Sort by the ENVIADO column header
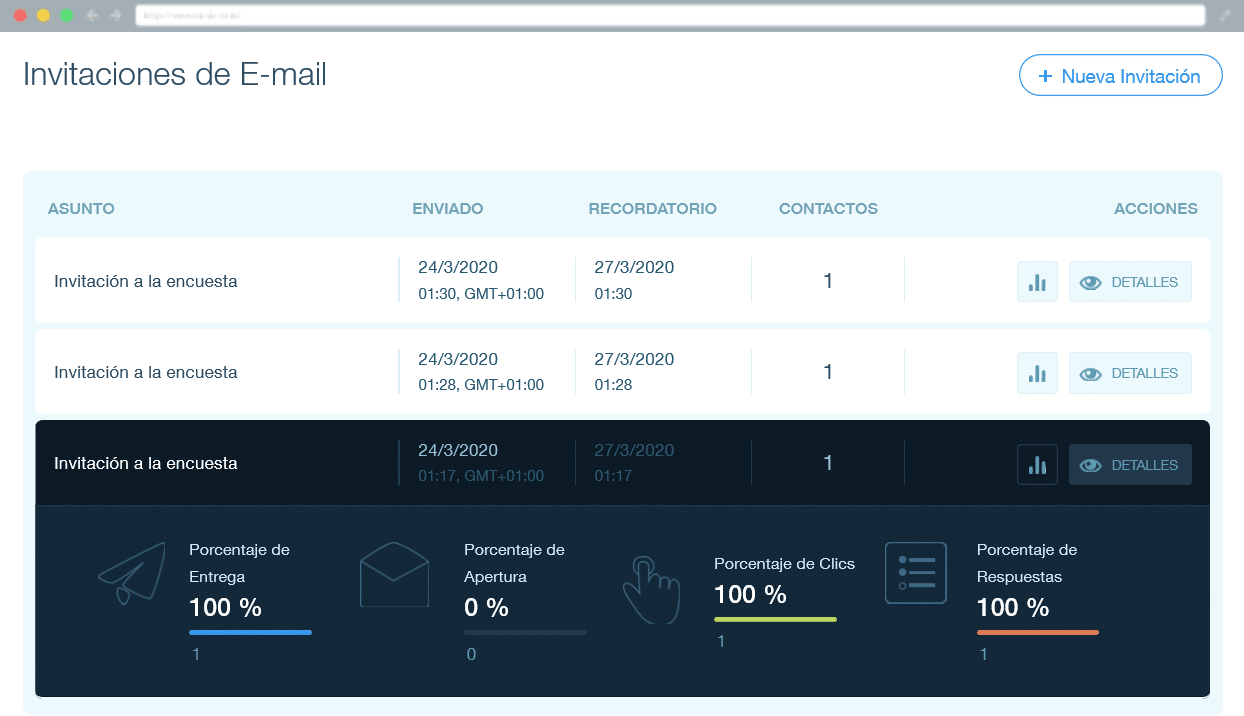This screenshot has width=1244, height=716. click(x=447, y=209)
